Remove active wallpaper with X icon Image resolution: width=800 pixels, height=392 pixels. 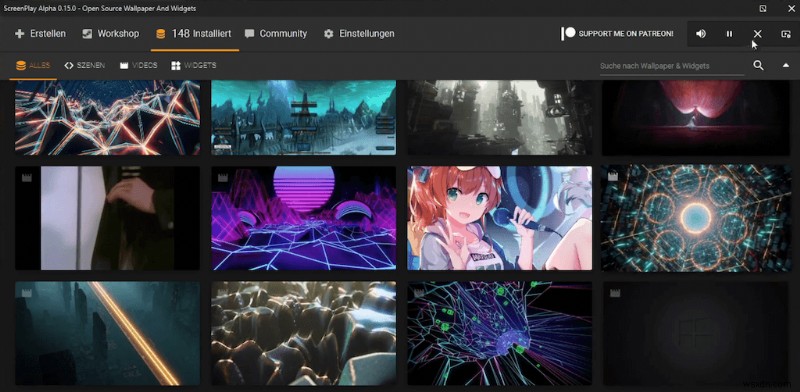pyautogui.click(x=758, y=34)
